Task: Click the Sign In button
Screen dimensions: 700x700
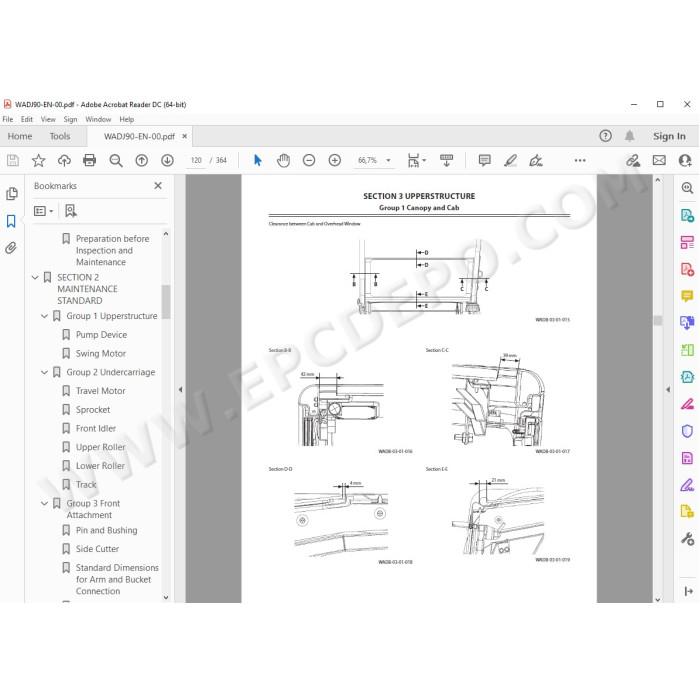Action: [x=669, y=136]
